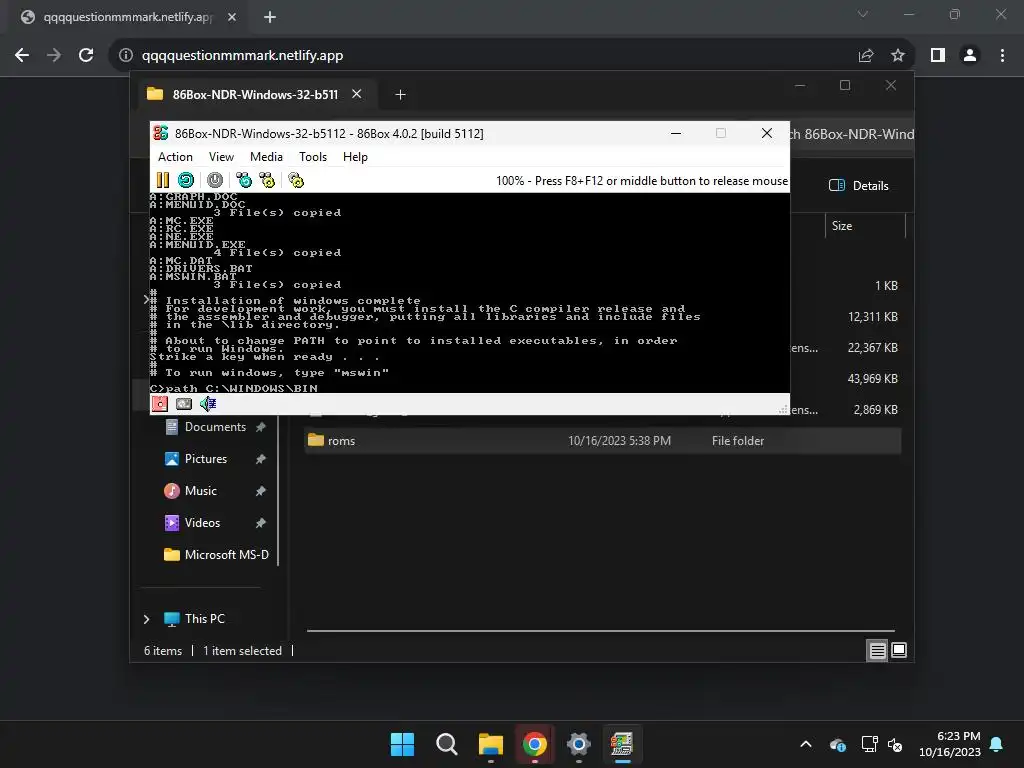The height and width of the screenshot is (768, 1024).
Task: Expand the This PC tree node
Action: [x=146, y=619]
